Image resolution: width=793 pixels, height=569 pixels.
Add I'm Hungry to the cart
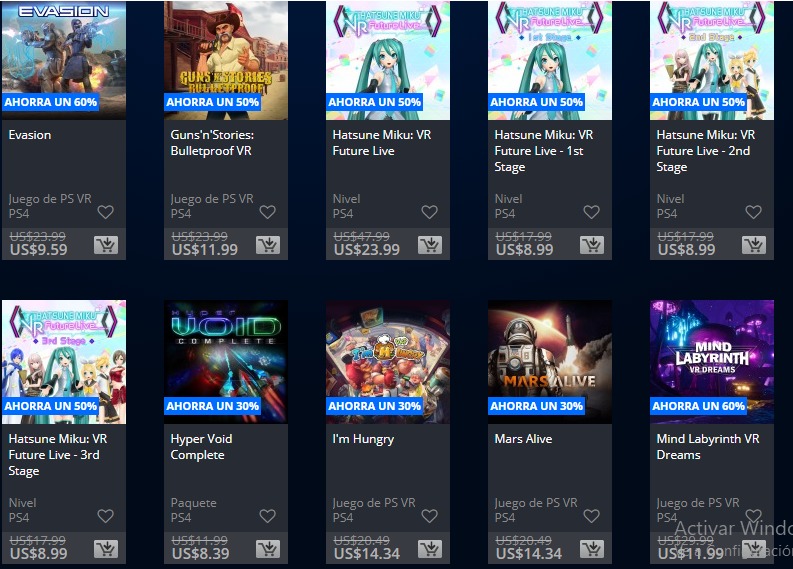[x=429, y=549]
